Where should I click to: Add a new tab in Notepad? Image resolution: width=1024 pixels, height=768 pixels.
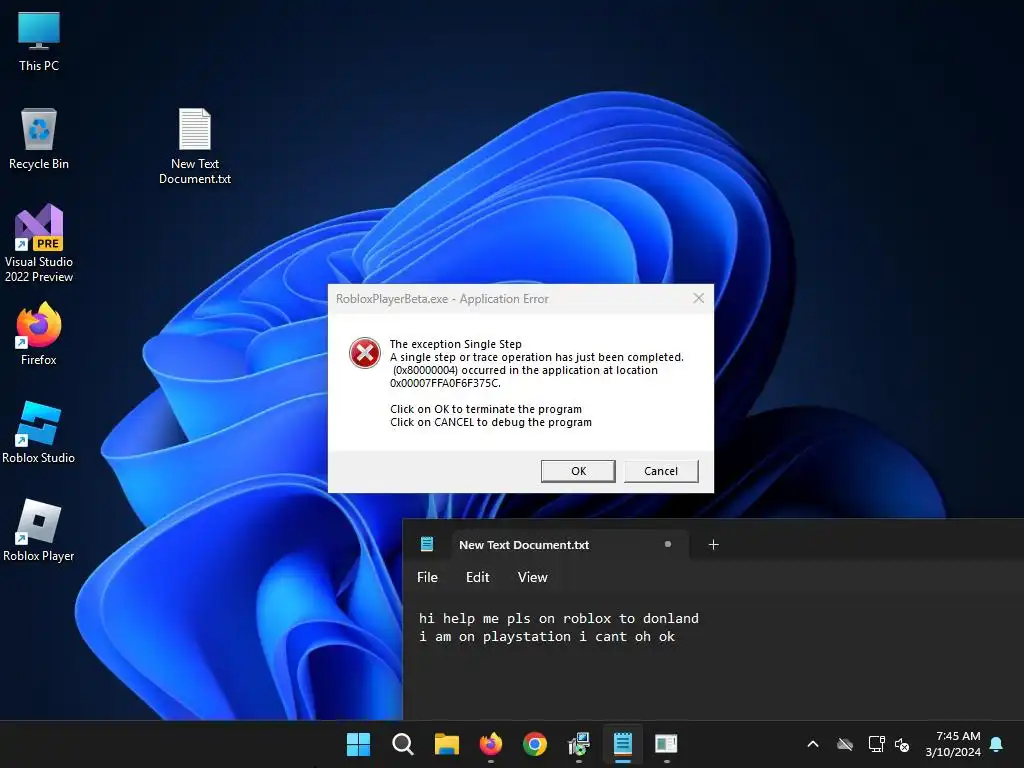tap(714, 545)
